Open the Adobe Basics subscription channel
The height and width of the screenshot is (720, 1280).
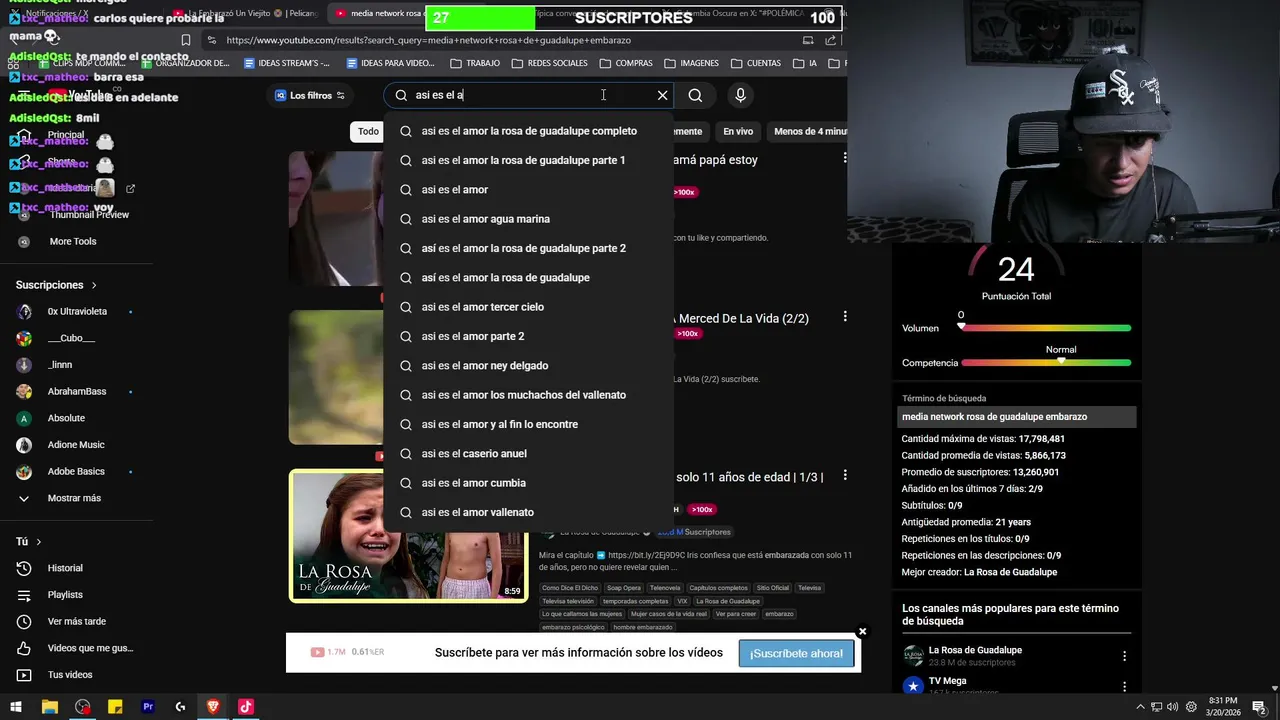pyautogui.click(x=76, y=471)
